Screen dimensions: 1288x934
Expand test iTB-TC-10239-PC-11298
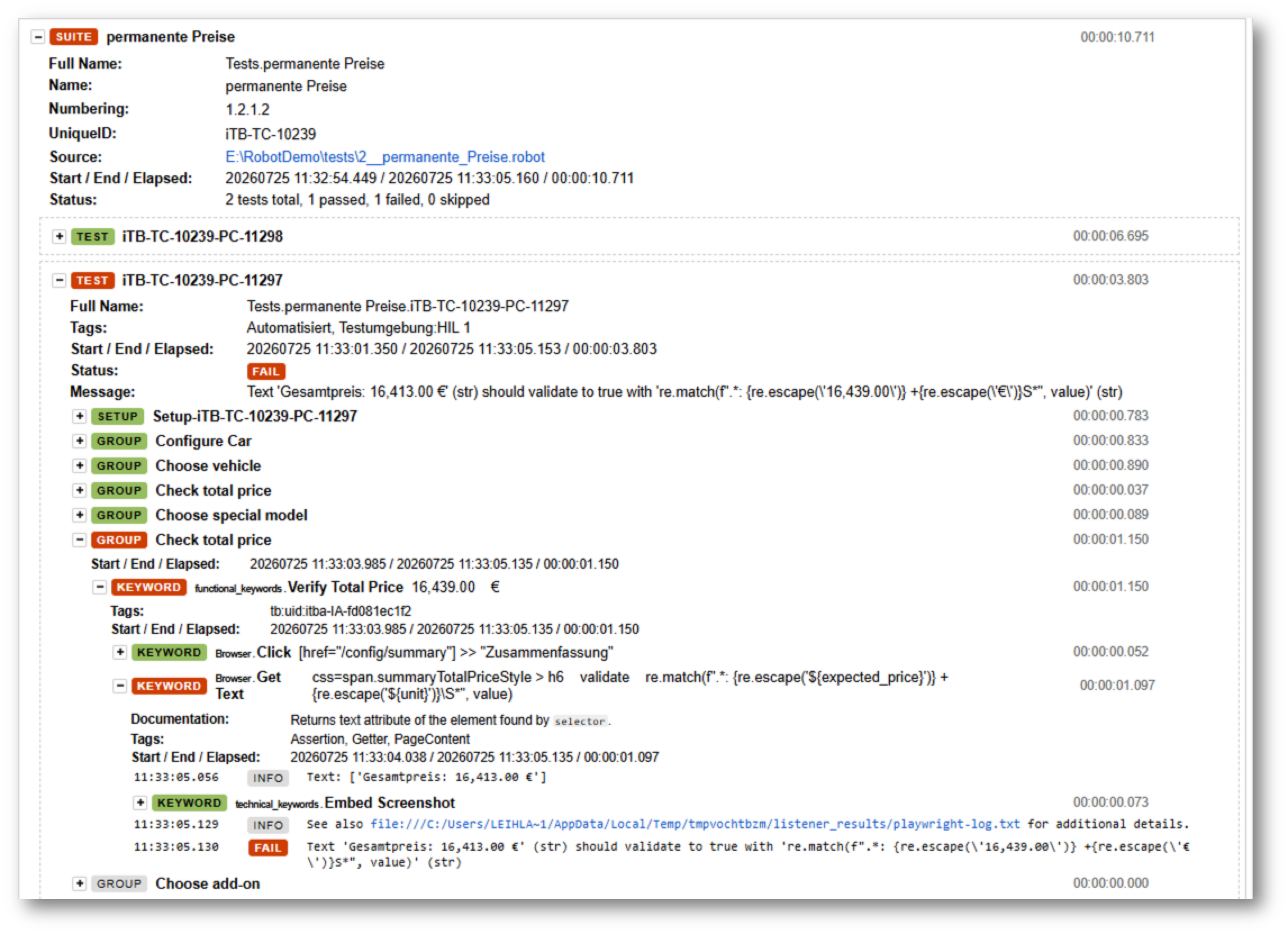click(59, 236)
